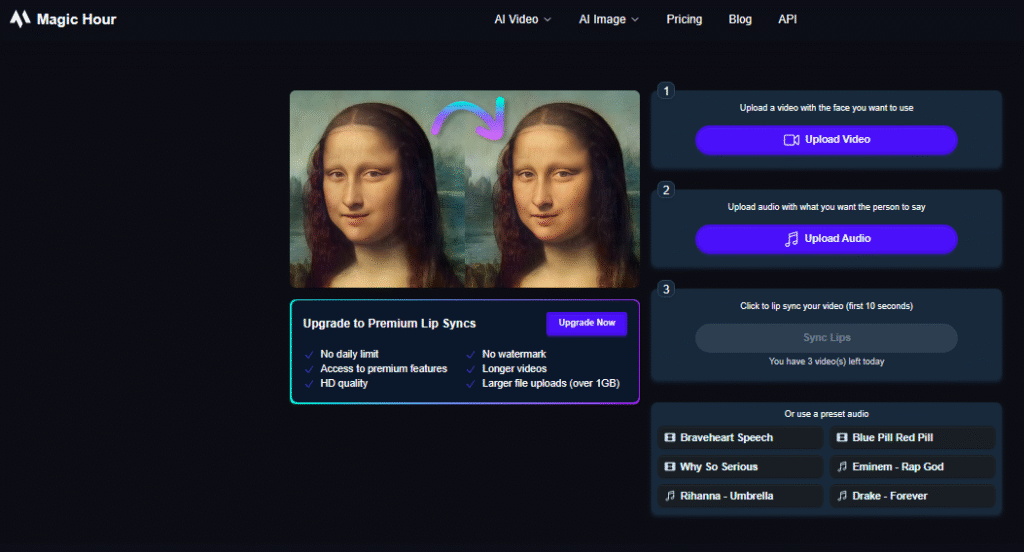Screen dimensions: 1024x552
Task: Click Upgrade Now button
Action: tap(586, 323)
